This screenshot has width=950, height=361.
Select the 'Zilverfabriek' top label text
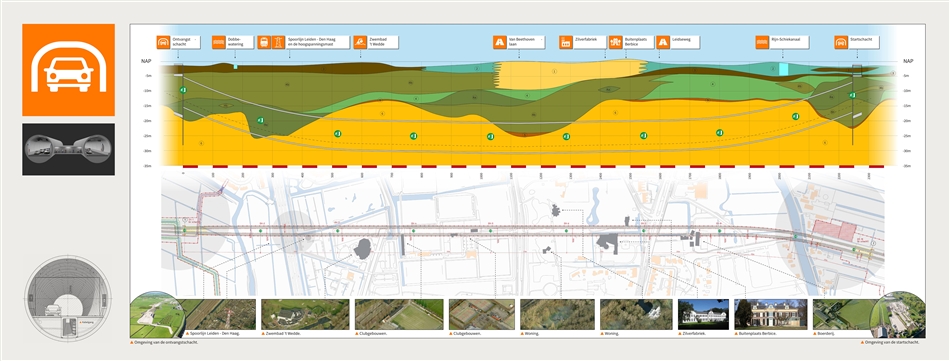(586, 39)
